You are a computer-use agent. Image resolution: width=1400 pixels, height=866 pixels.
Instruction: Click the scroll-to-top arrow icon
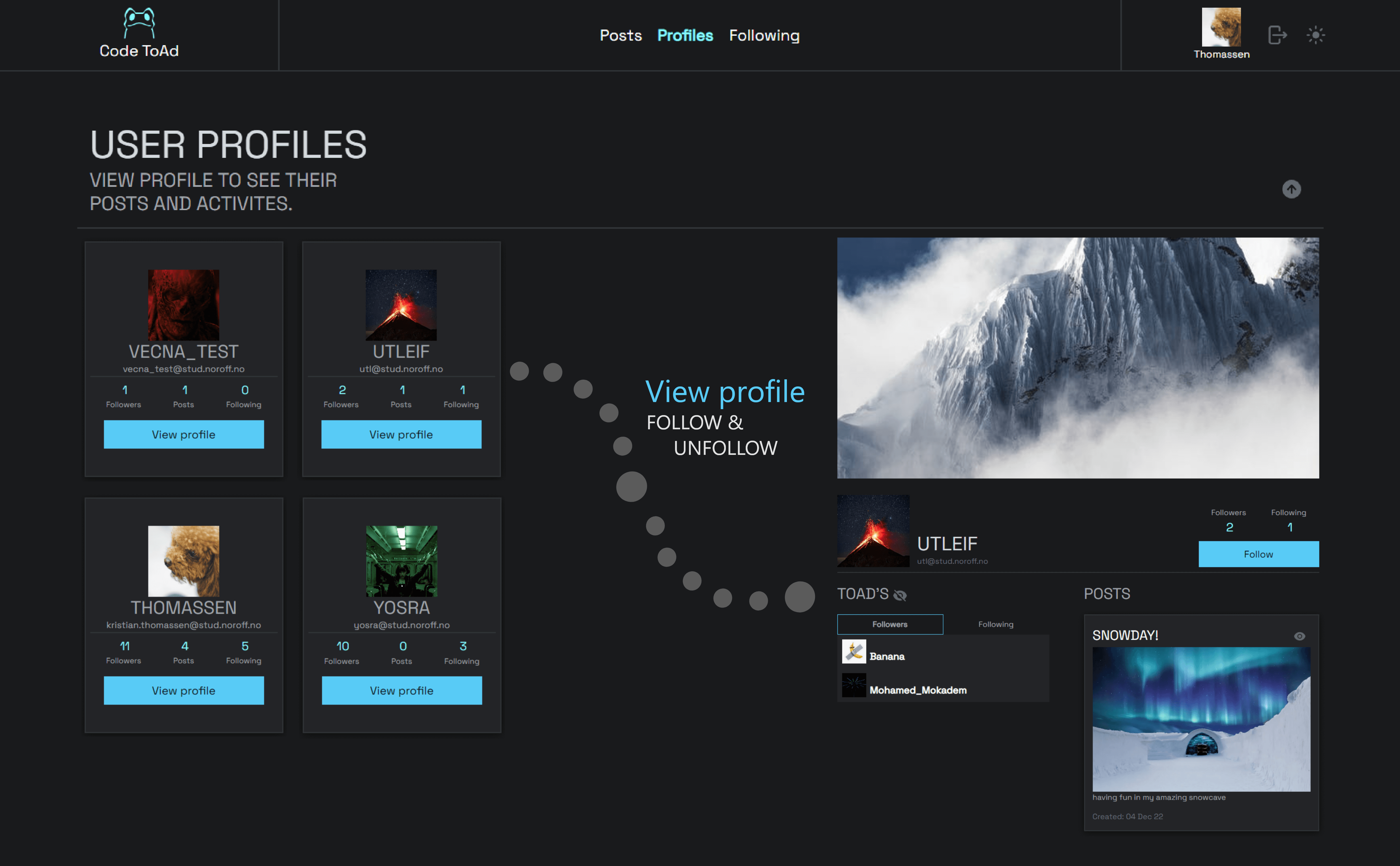coord(1291,189)
